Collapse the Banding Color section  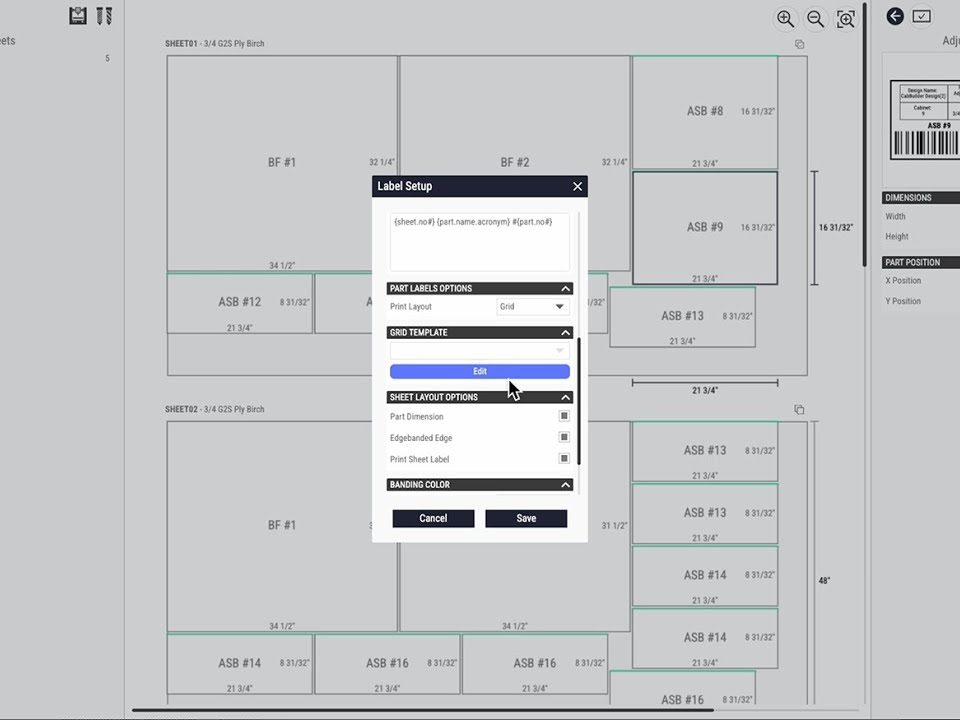pyautogui.click(x=565, y=485)
